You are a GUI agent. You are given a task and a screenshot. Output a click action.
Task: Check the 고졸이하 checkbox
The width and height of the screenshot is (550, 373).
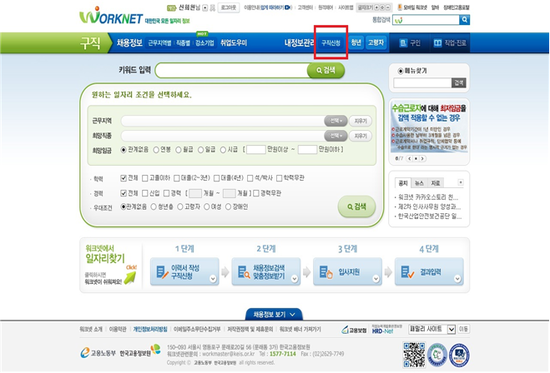[x=145, y=178]
